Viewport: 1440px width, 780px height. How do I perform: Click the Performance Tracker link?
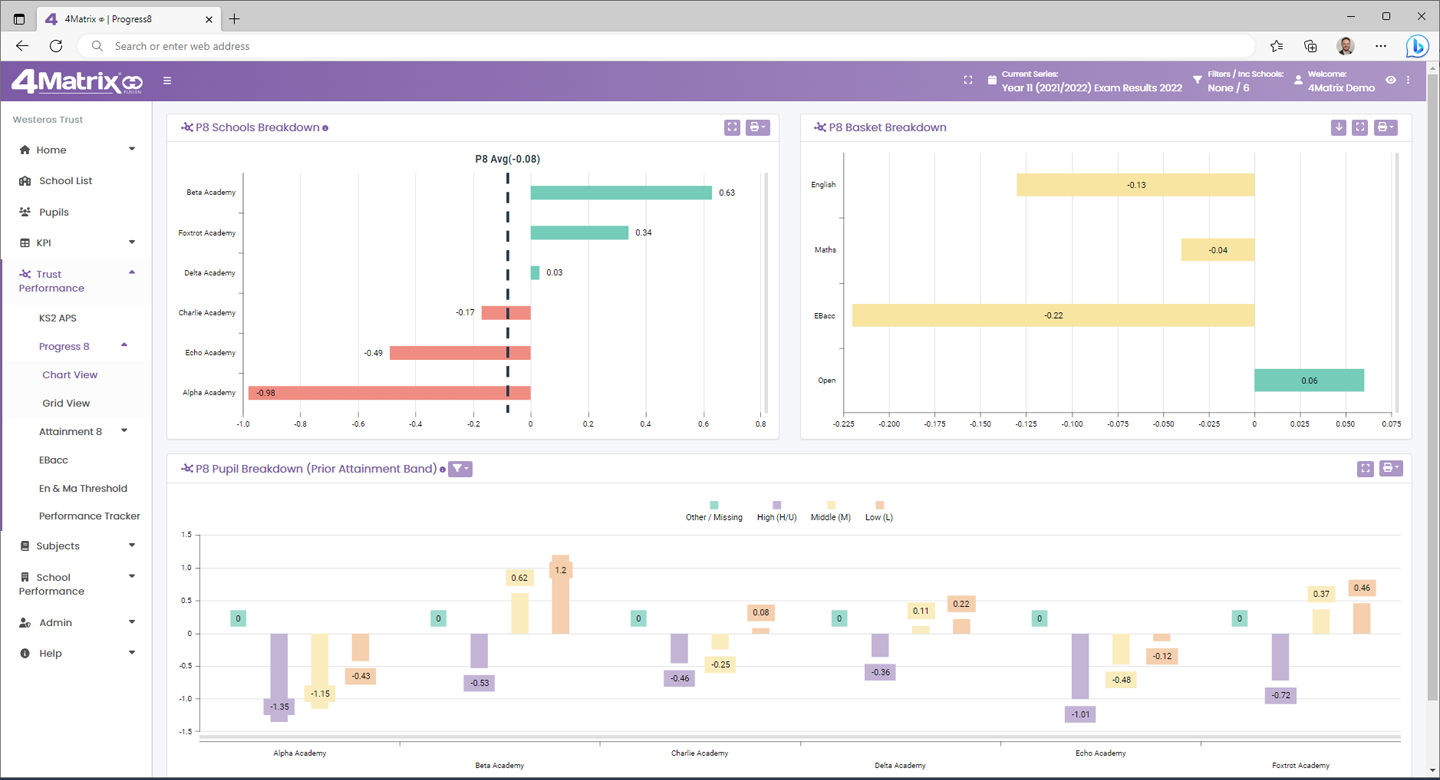[x=89, y=516]
